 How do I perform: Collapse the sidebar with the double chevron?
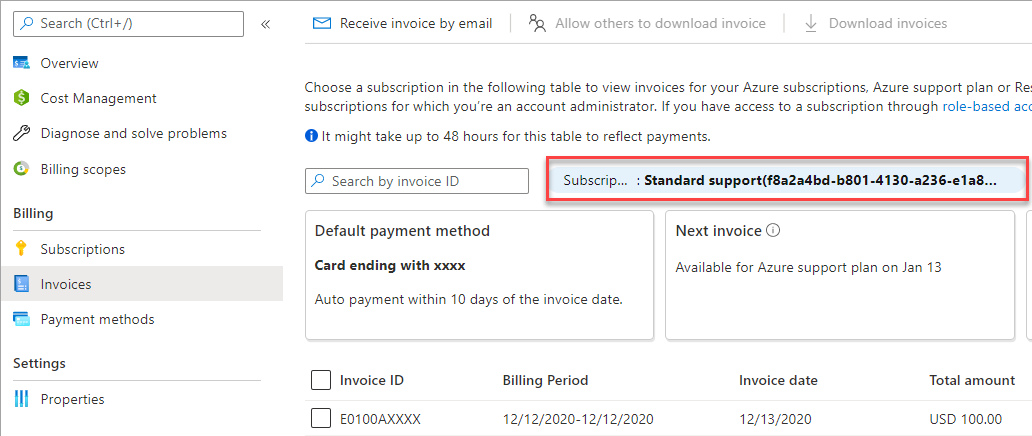click(x=266, y=24)
